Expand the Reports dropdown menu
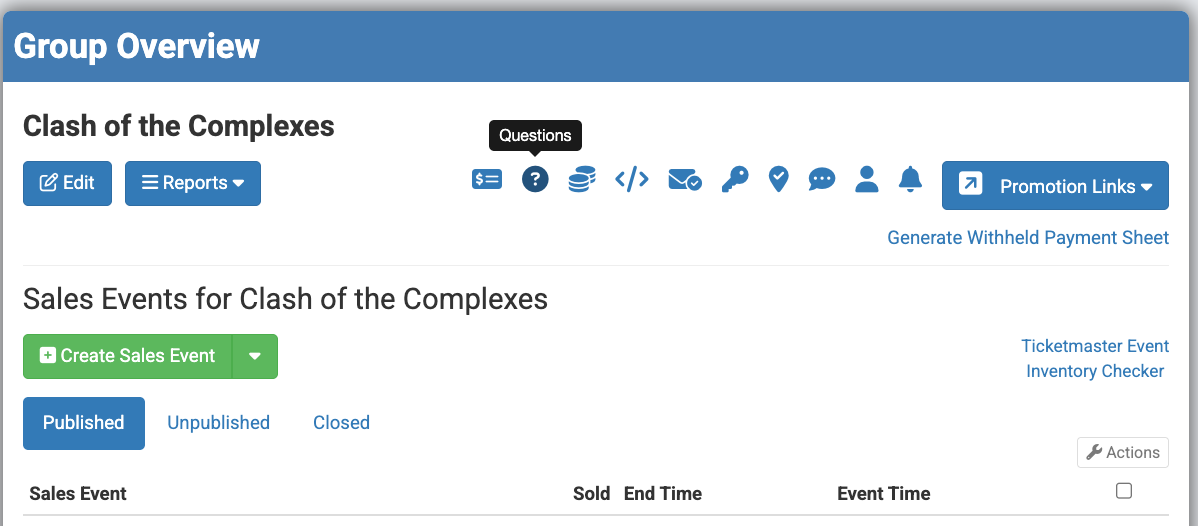The height and width of the screenshot is (526, 1198). coord(193,183)
